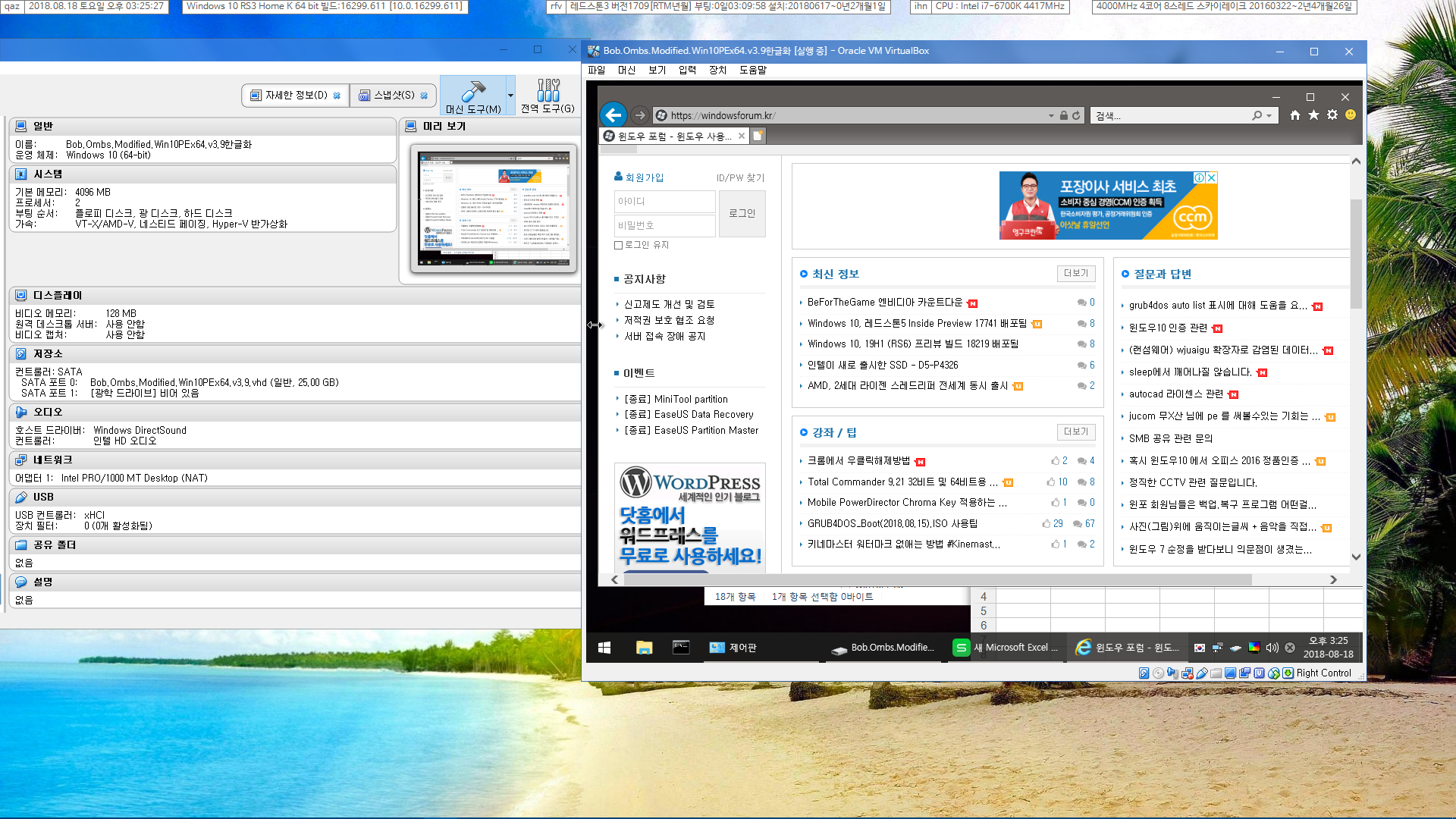
Task: Click the browser Forward arrow button
Action: [x=640, y=115]
